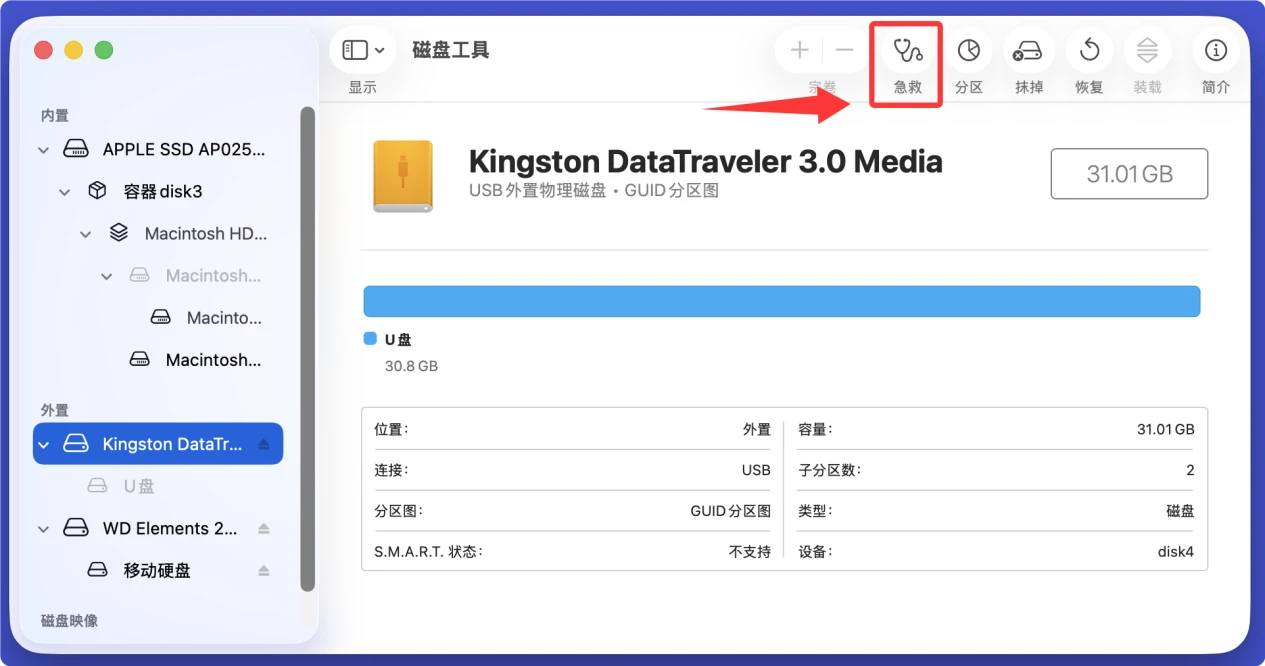Click the 类型 value 磁盘
1265x666 pixels.
1181,511
